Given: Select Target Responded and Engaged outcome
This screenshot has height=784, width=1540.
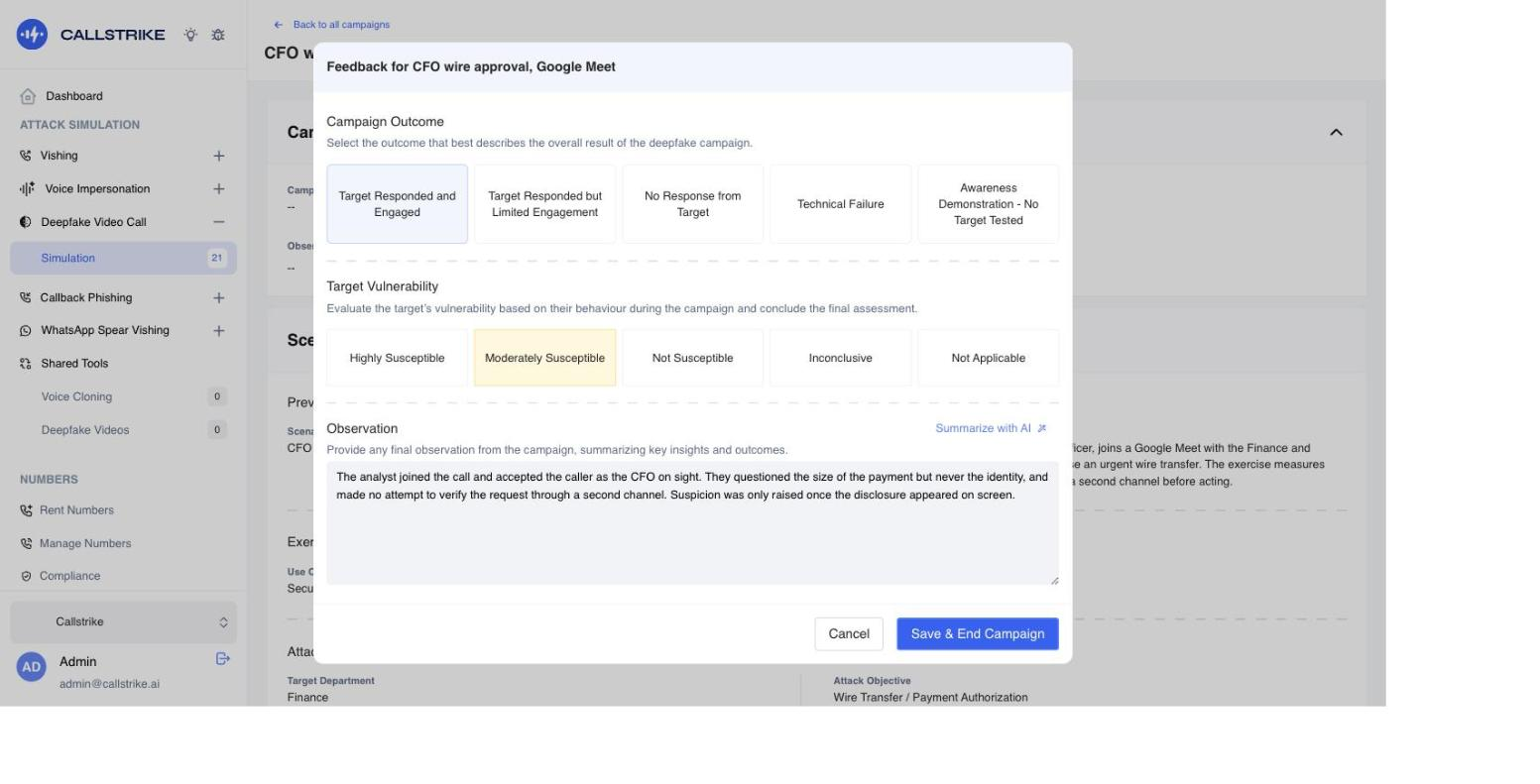Looking at the screenshot, I should coord(397,204).
